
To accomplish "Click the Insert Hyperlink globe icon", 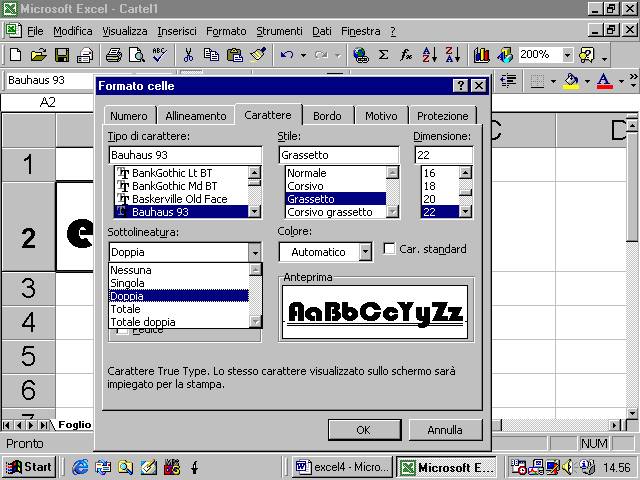I will [x=361, y=55].
